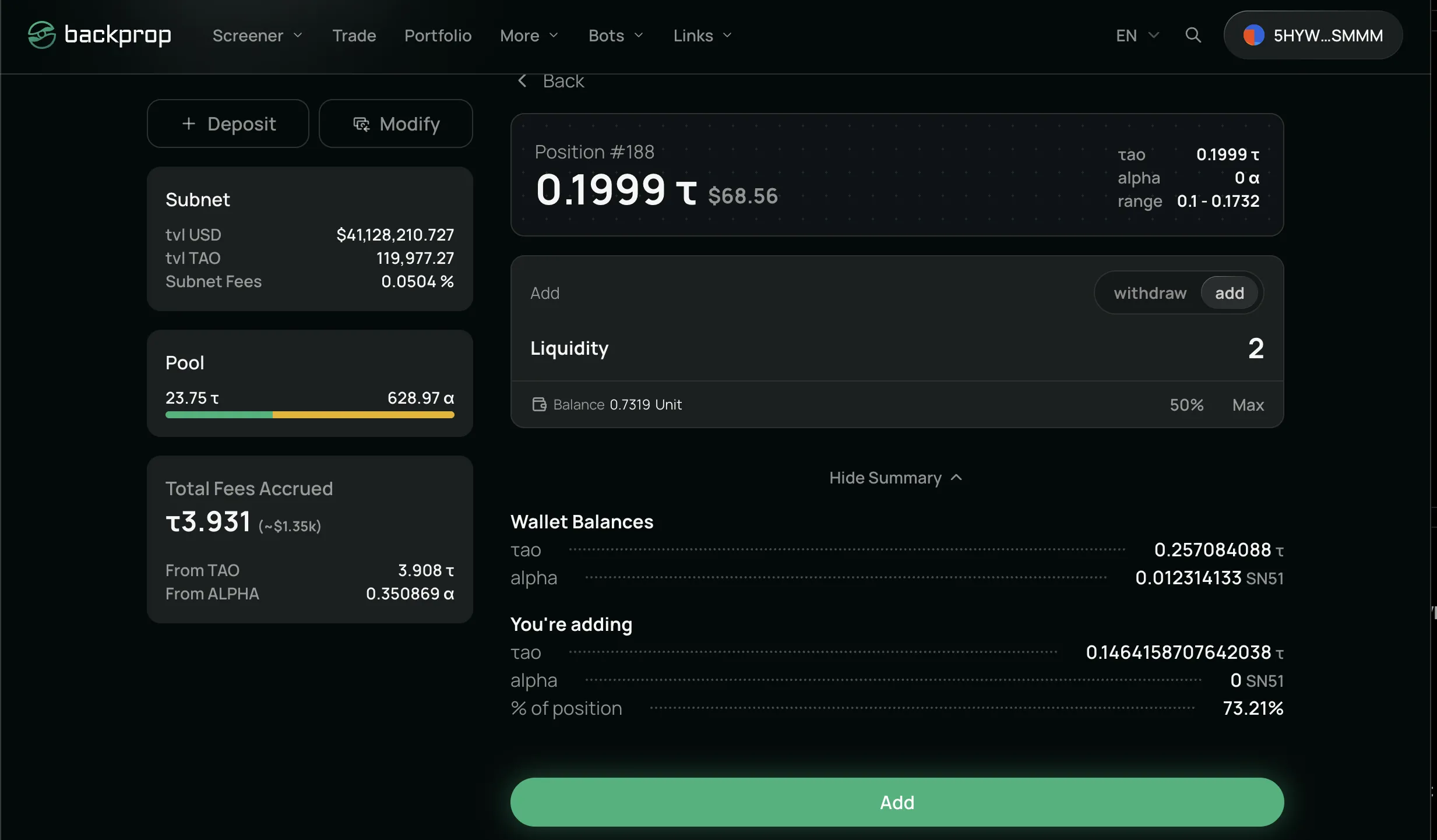Screen dimensions: 1437x840
Task: Click the pool ratio bar
Action: tap(309, 415)
